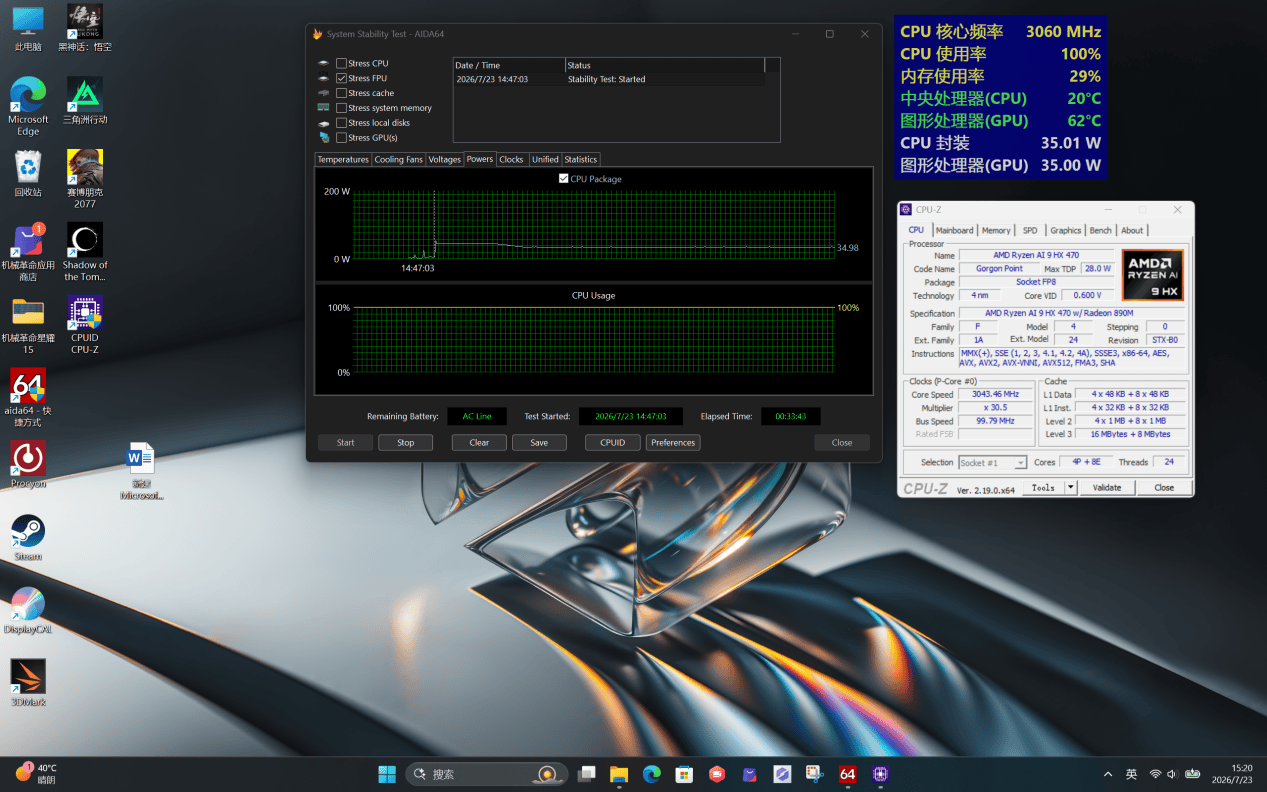Launch the Procyon desktop shortcut
The width and height of the screenshot is (1267, 792).
pos(28,464)
